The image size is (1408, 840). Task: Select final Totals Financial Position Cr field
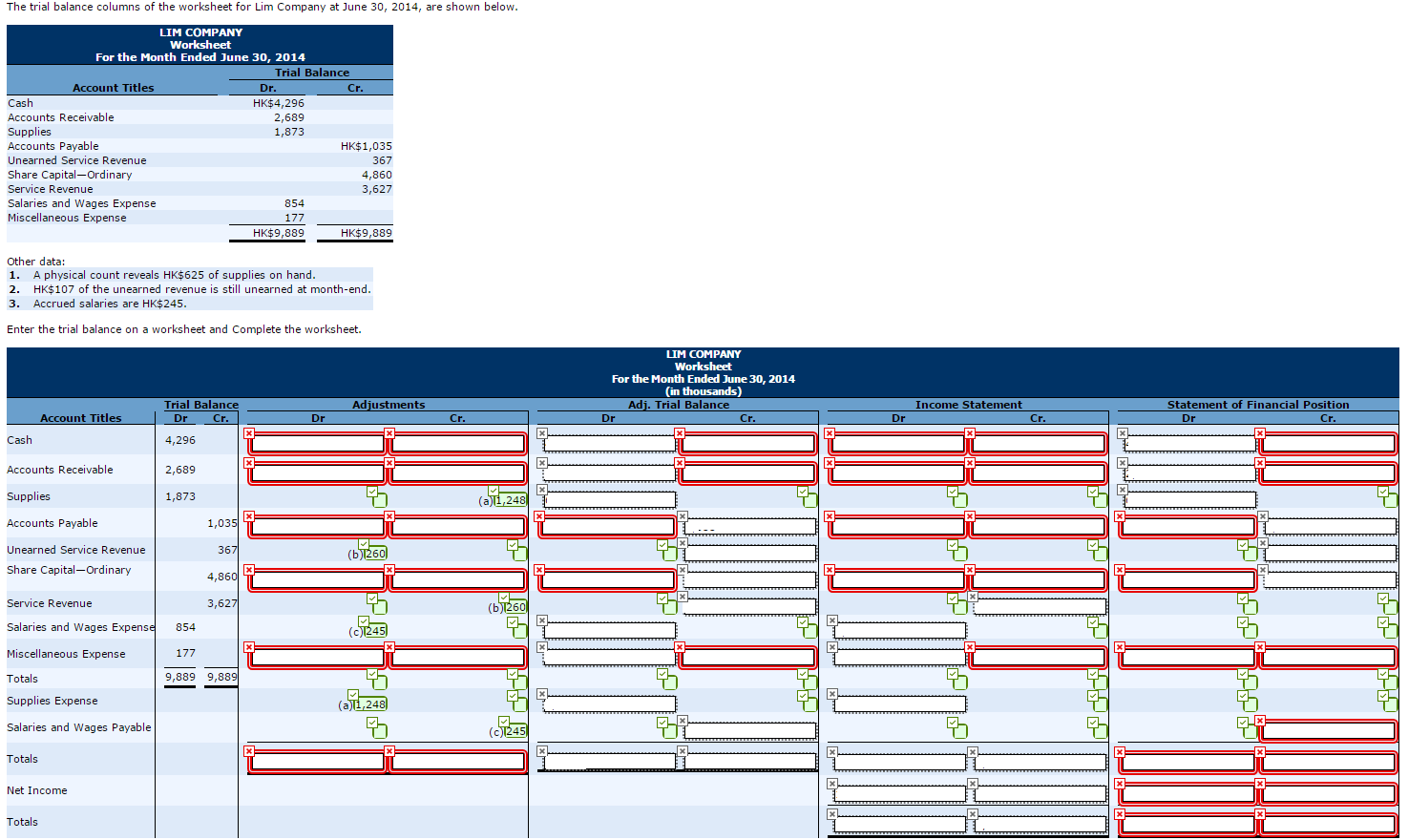(x=1328, y=825)
